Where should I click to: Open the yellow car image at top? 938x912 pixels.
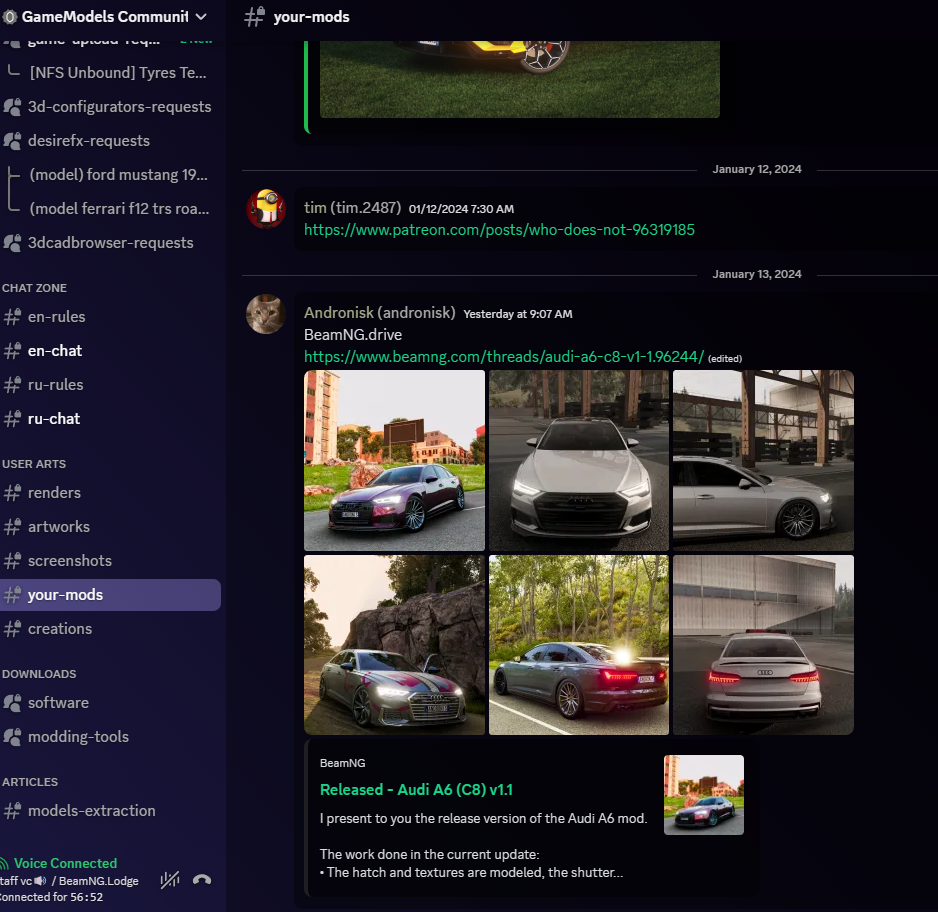(519, 79)
